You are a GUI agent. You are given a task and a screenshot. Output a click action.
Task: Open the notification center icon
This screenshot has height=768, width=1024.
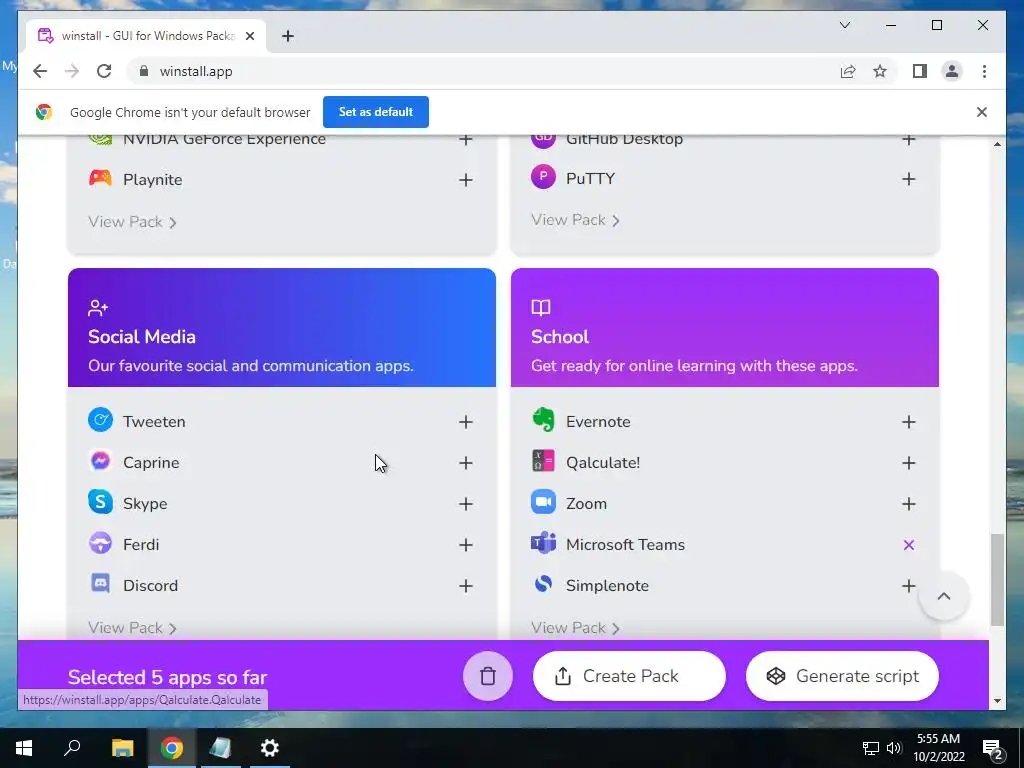pyautogui.click(x=993, y=748)
